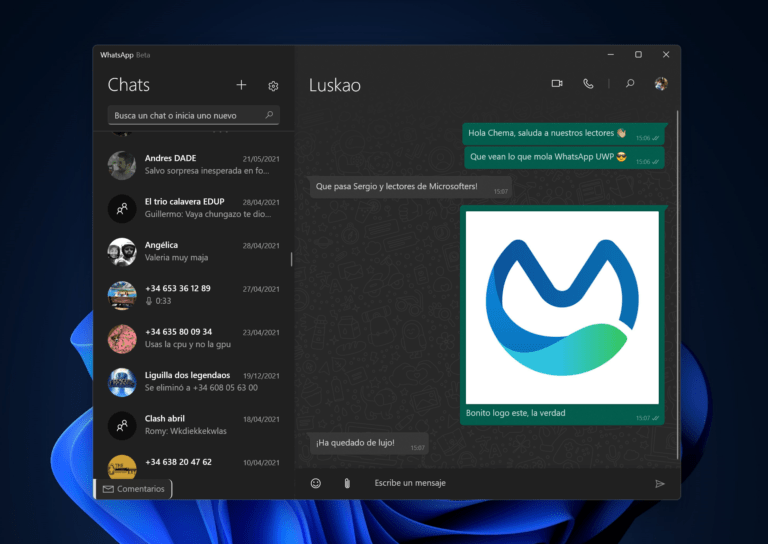Screen dimensions: 768x544
Task: Open the El trio calavera EDUP chat
Action: (194, 208)
